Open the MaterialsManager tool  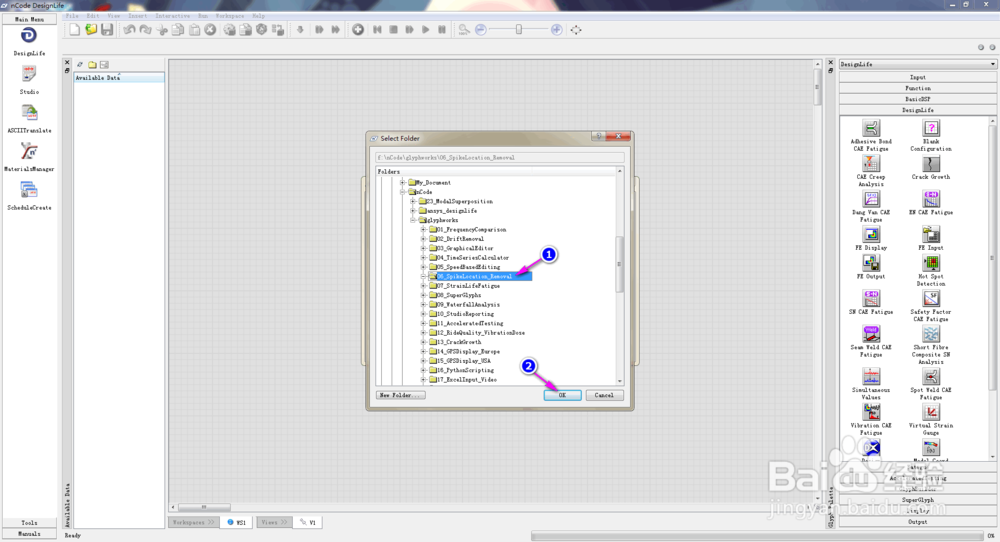pyautogui.click(x=29, y=157)
